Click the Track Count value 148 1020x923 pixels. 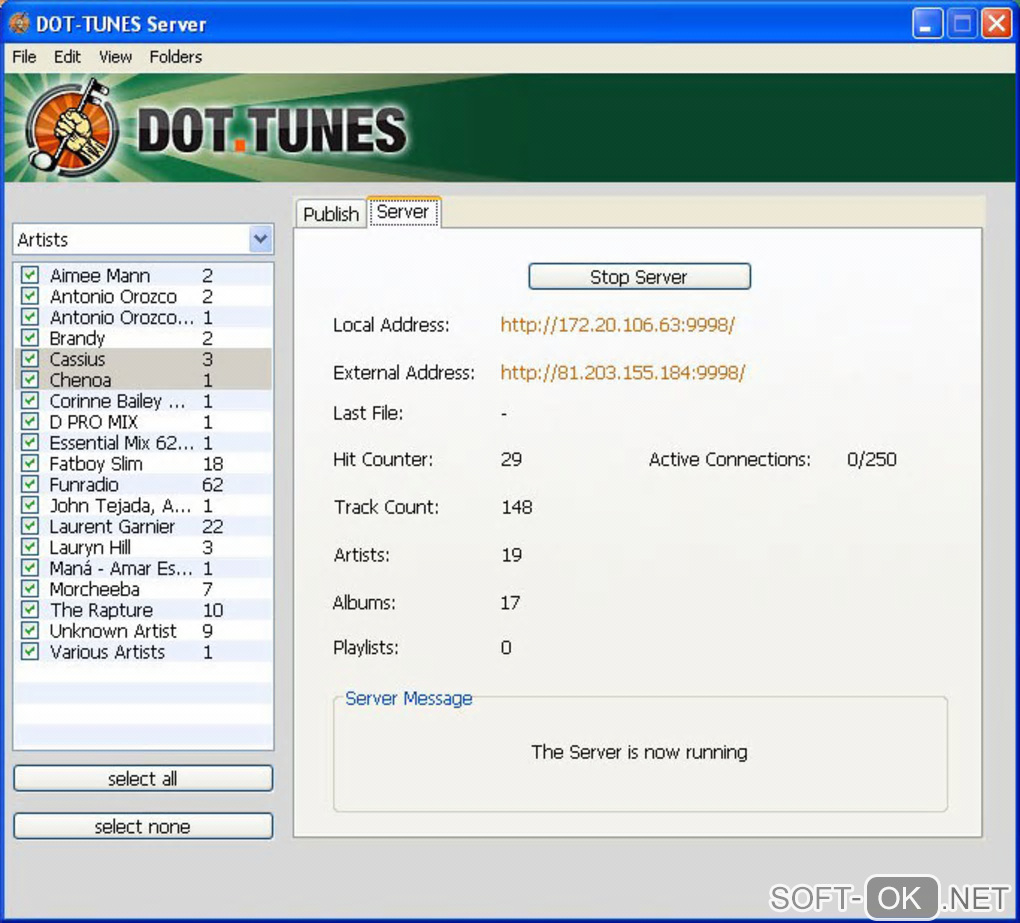[x=517, y=507]
